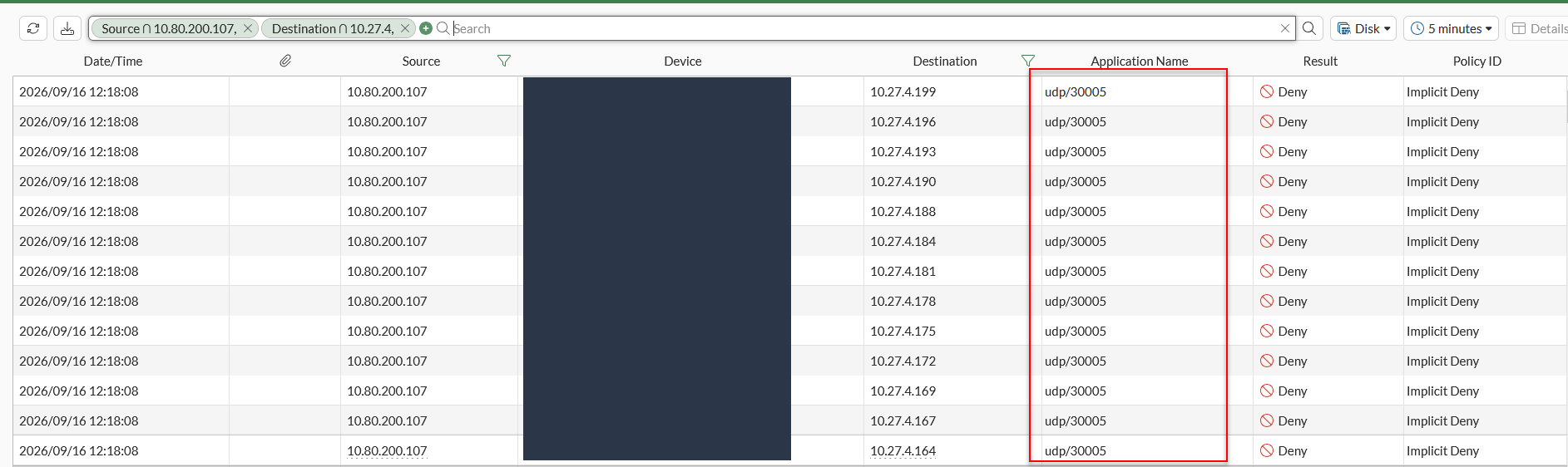The width and height of the screenshot is (1568, 467).
Task: Select destination cell 10.27.4.164
Action: coord(903,450)
